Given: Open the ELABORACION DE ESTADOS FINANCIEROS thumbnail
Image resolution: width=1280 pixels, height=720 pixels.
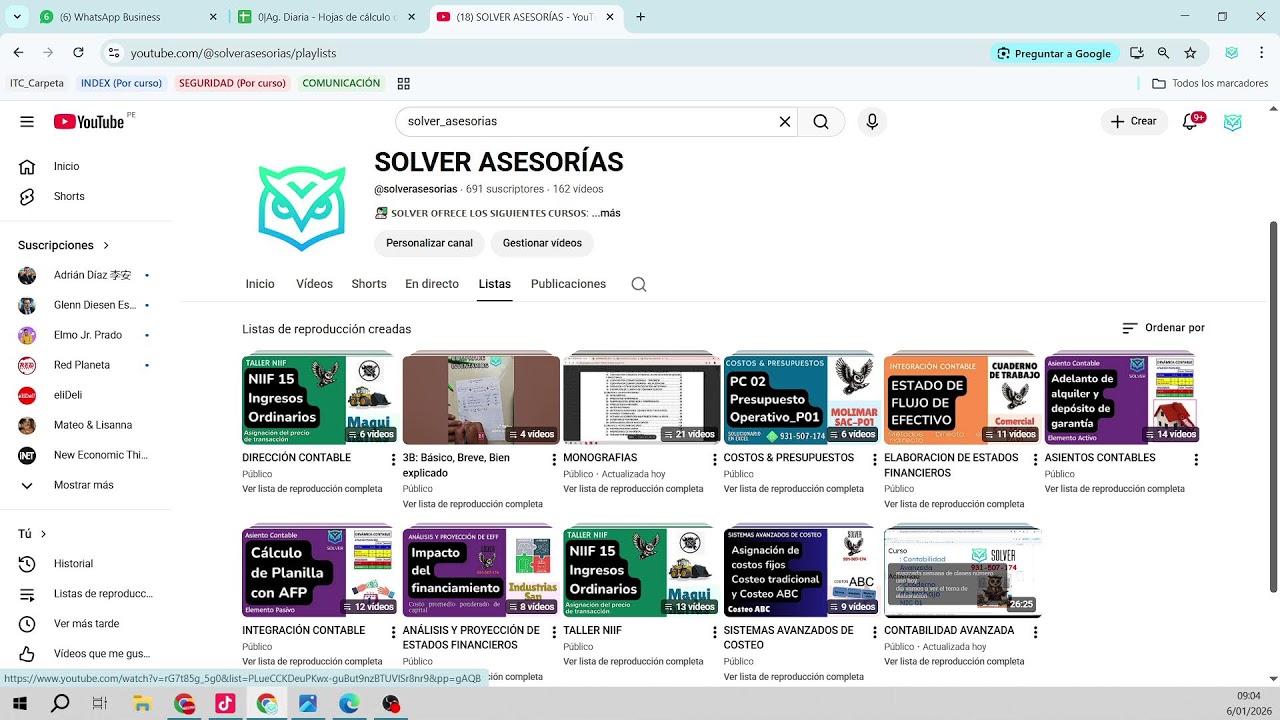Looking at the screenshot, I should click(x=963, y=399).
